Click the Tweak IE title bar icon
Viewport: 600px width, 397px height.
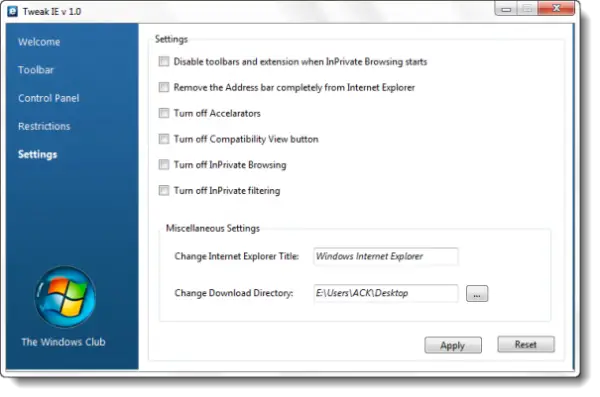pos(12,11)
